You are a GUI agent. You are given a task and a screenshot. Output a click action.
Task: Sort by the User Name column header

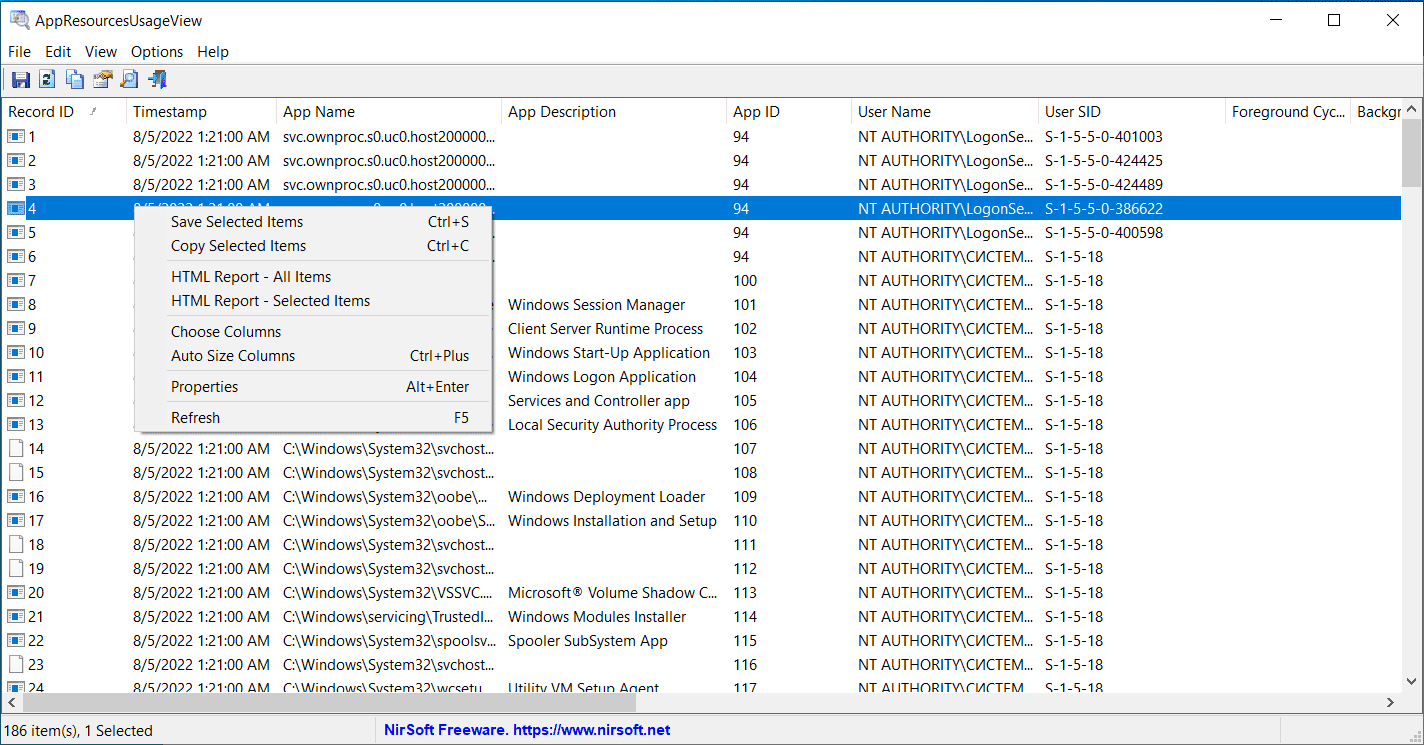coord(945,112)
